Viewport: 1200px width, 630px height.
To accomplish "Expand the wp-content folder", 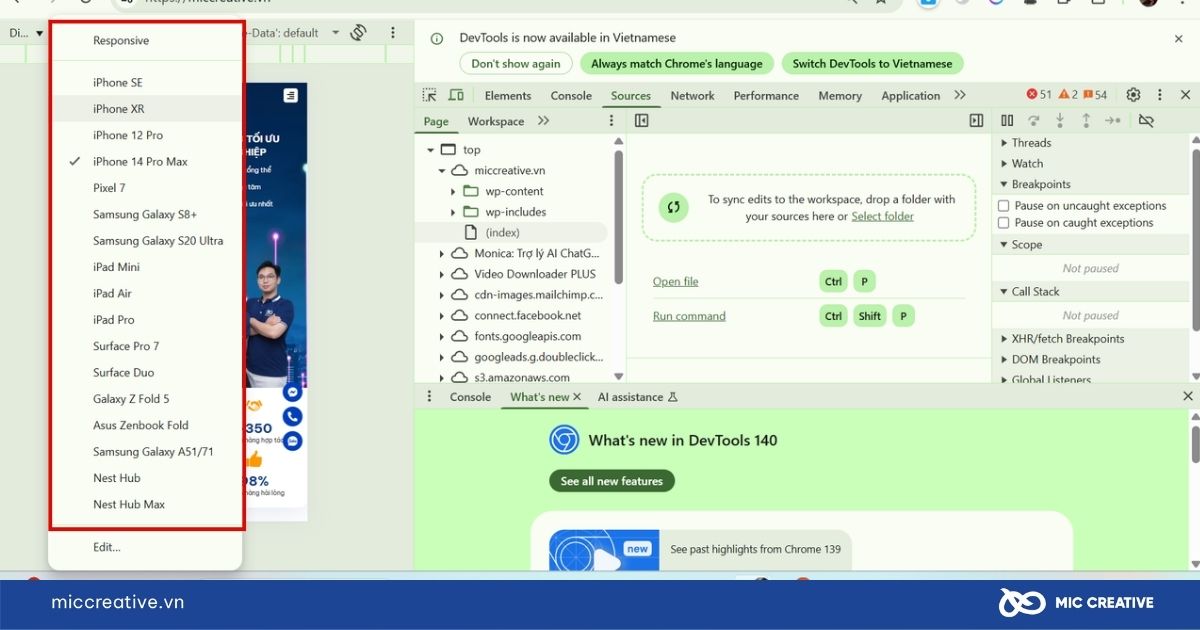I will point(453,191).
